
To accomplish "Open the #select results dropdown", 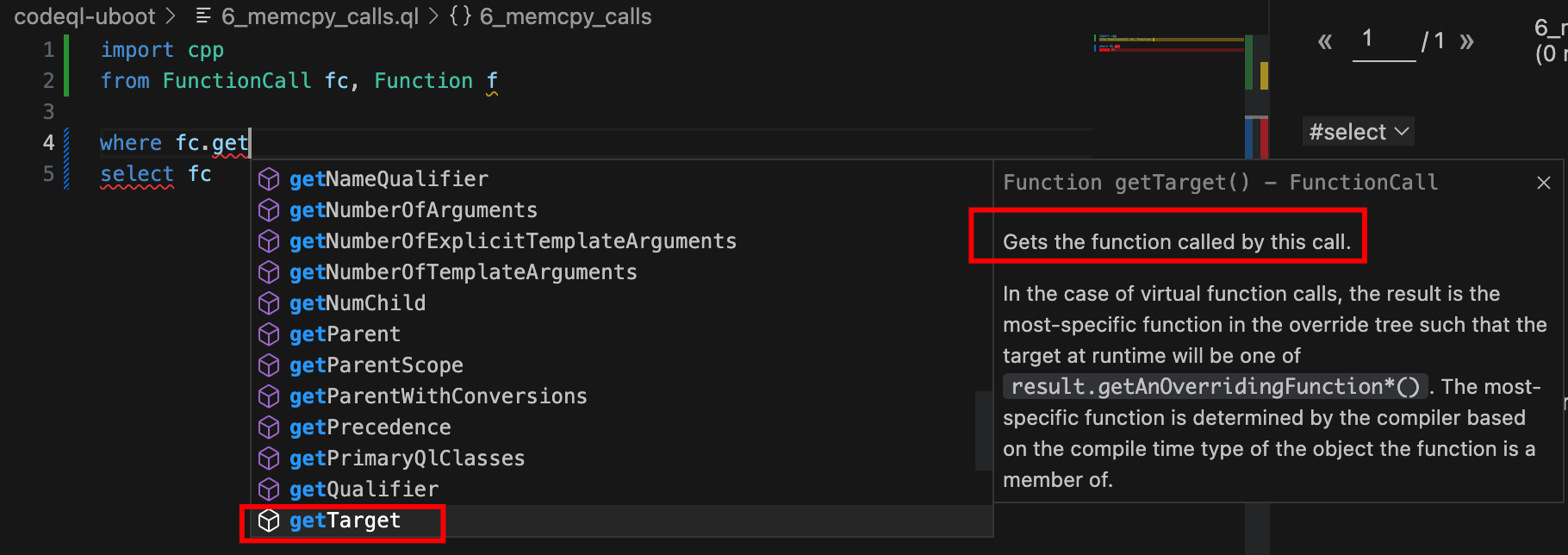I will click(1358, 132).
